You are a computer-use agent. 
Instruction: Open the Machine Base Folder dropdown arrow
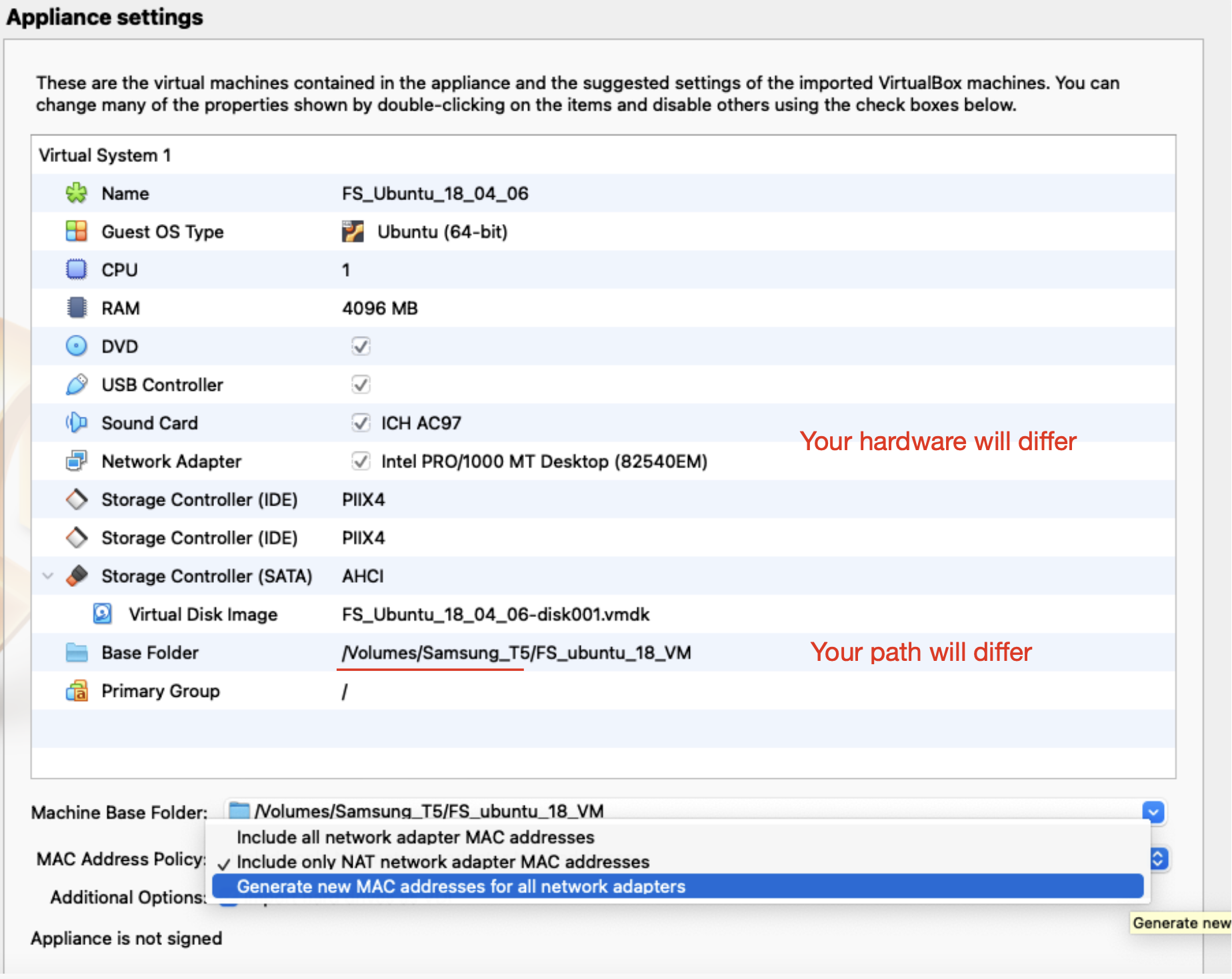tap(1153, 812)
